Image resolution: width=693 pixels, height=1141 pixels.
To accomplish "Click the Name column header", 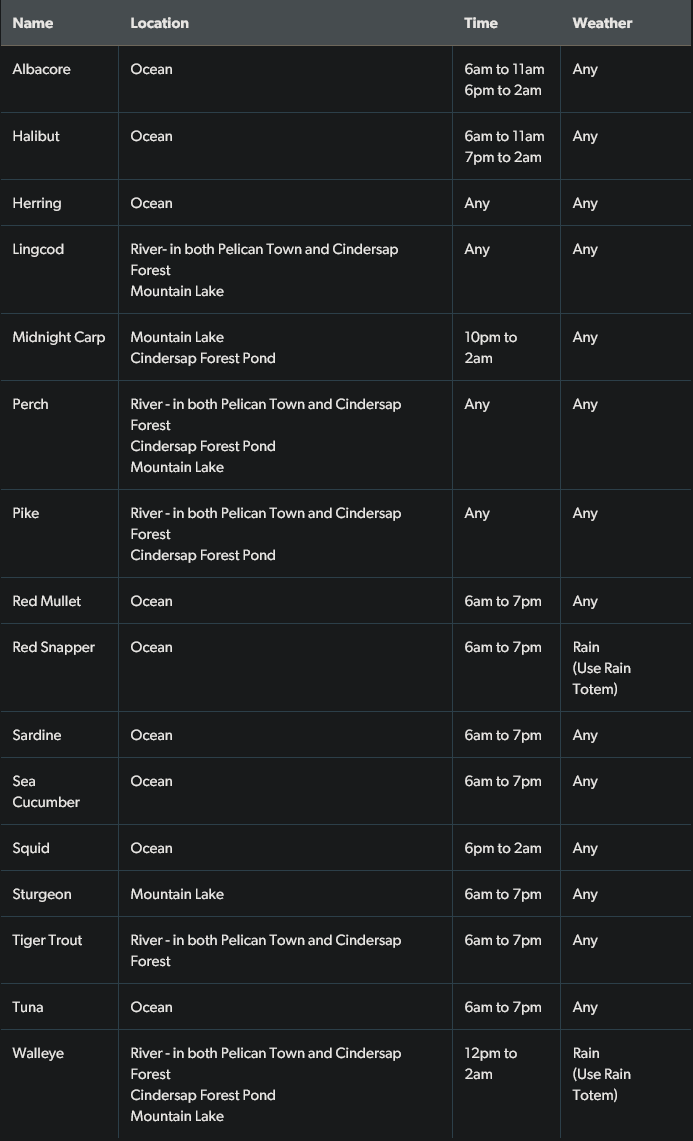I will click(x=33, y=23).
